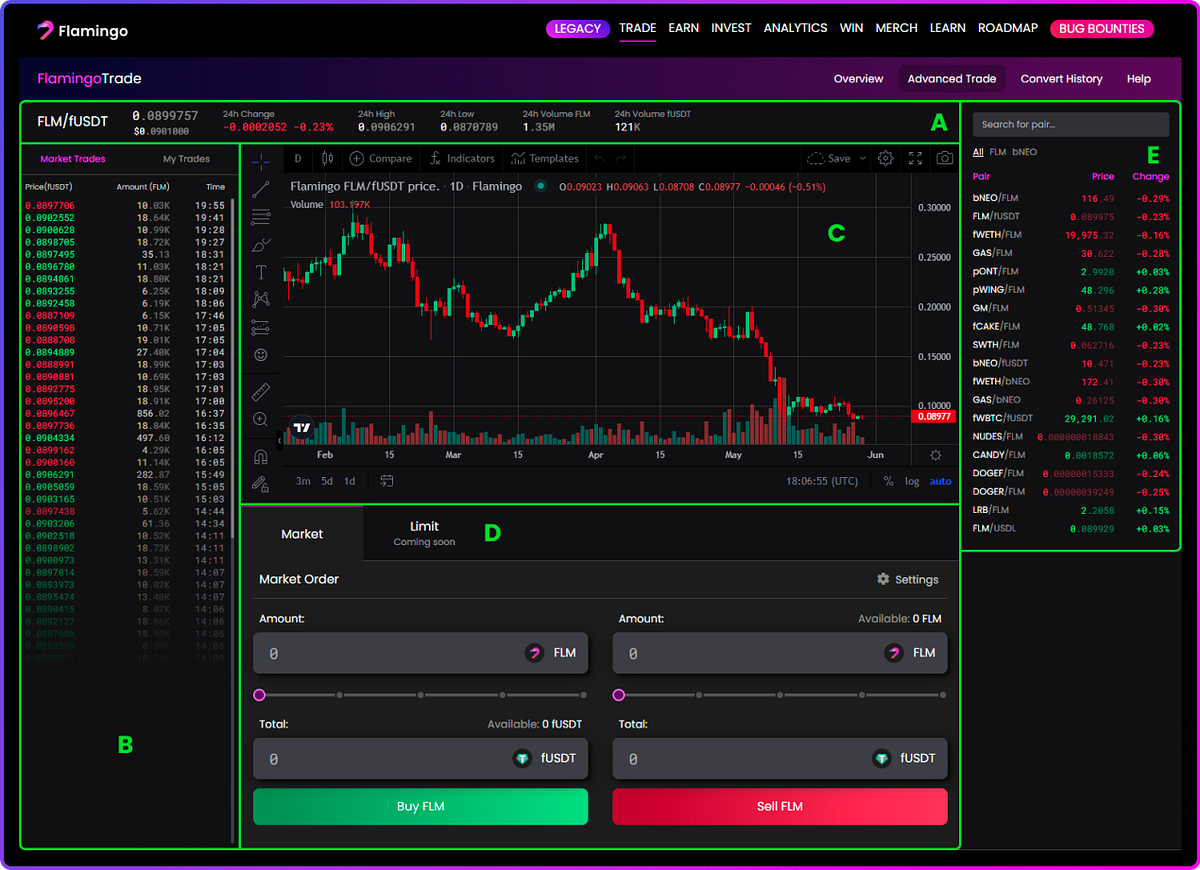
Task: Open the XABCD Pattern tool
Action: [x=260, y=298]
